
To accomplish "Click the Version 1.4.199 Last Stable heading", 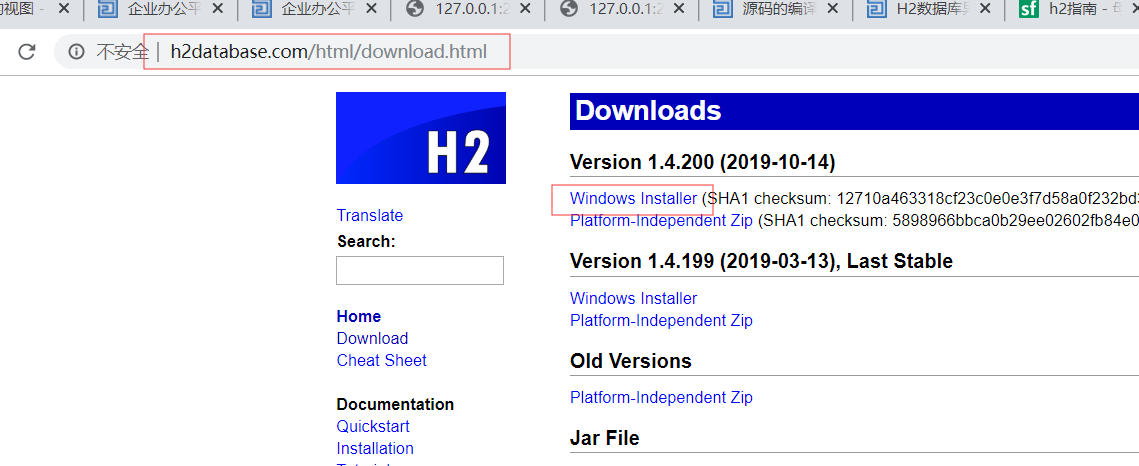I will pos(761,261).
